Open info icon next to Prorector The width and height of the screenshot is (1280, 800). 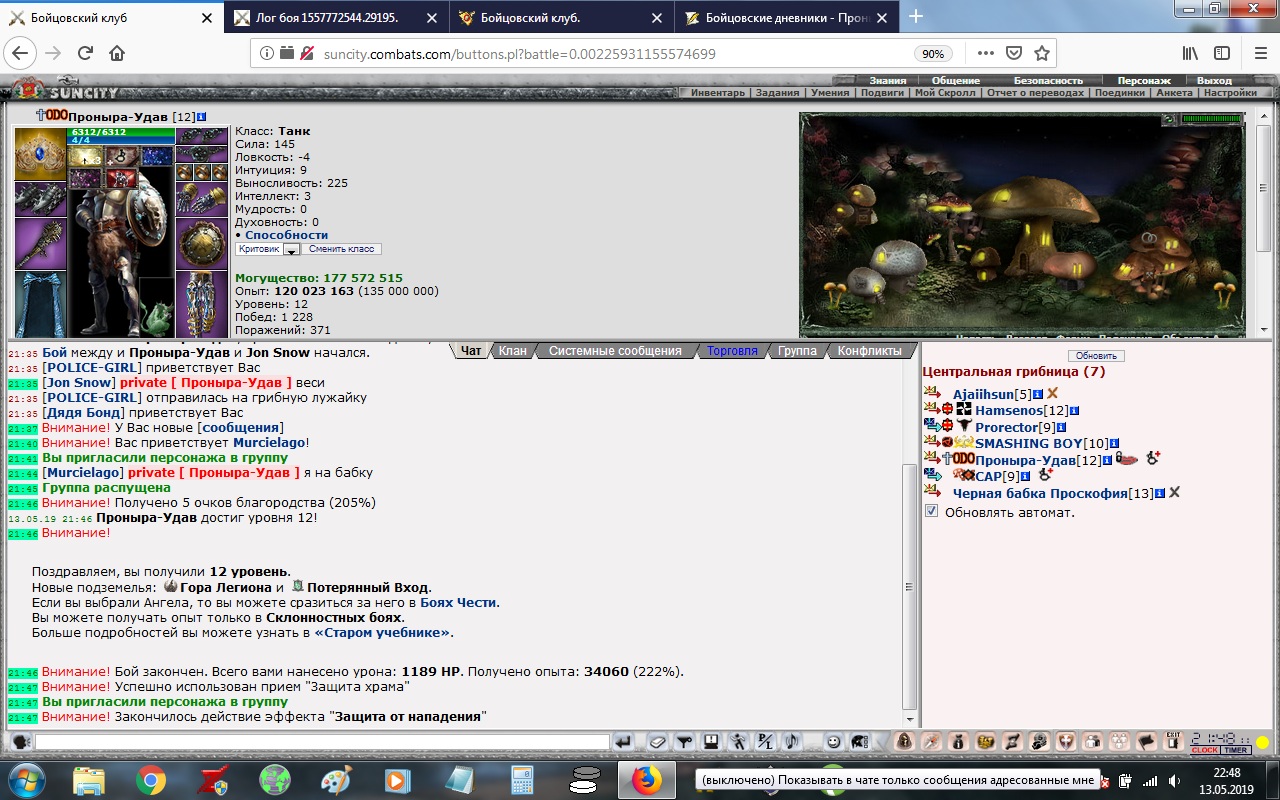click(1061, 427)
